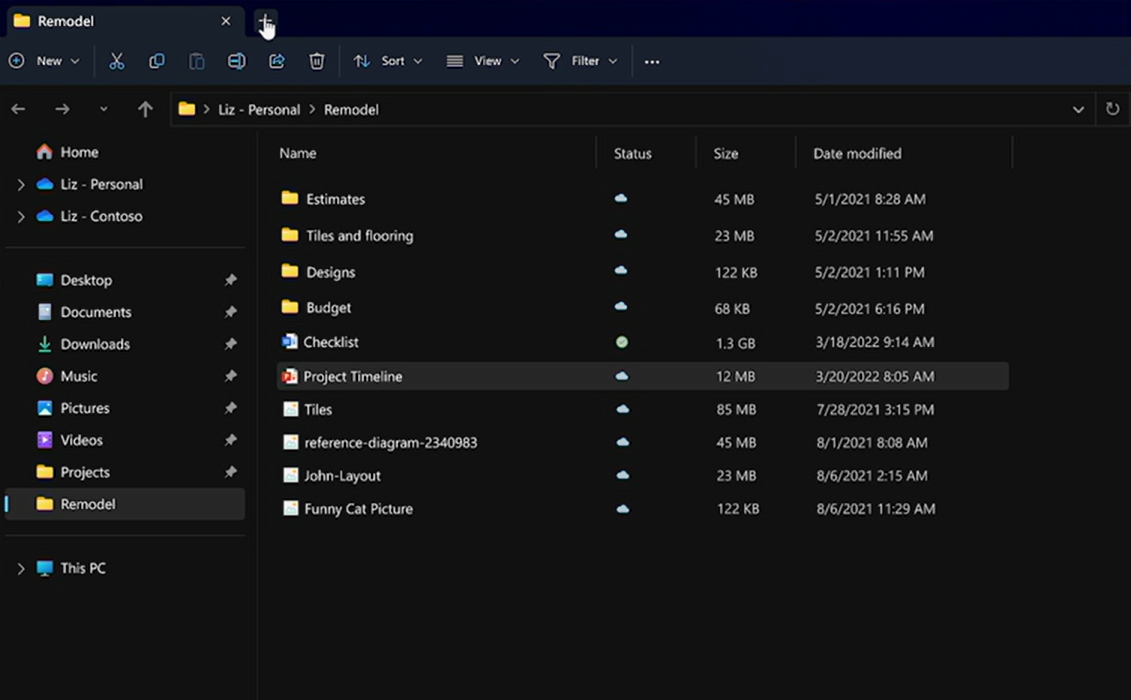Click the Delete trash can icon

317,61
